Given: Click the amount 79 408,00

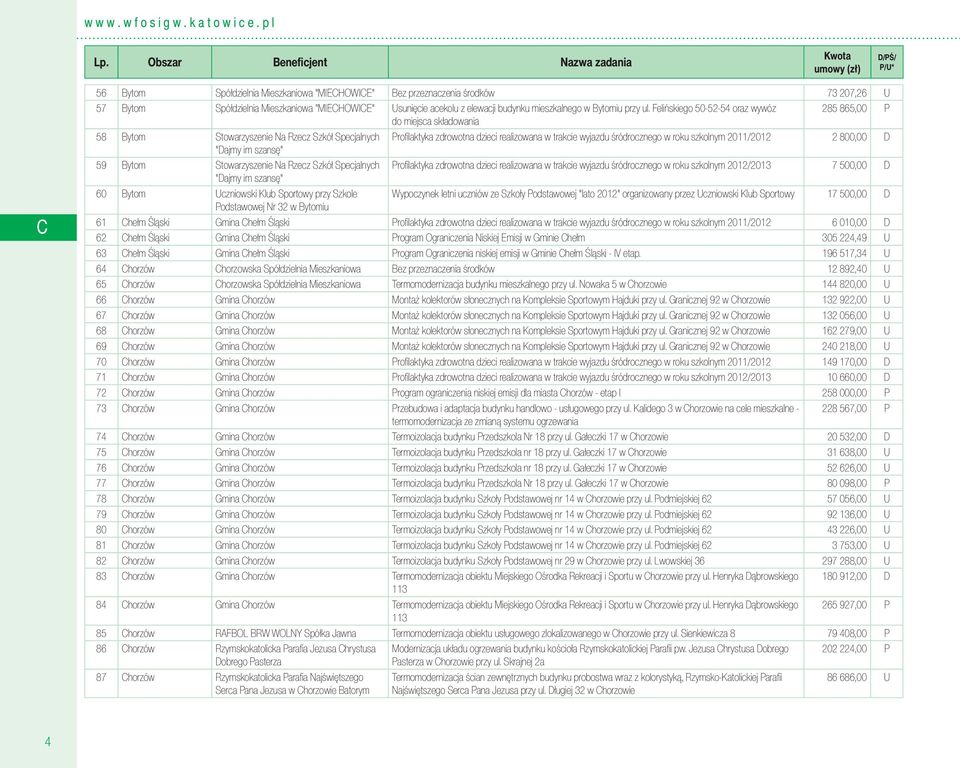Looking at the screenshot, I should click(847, 633).
